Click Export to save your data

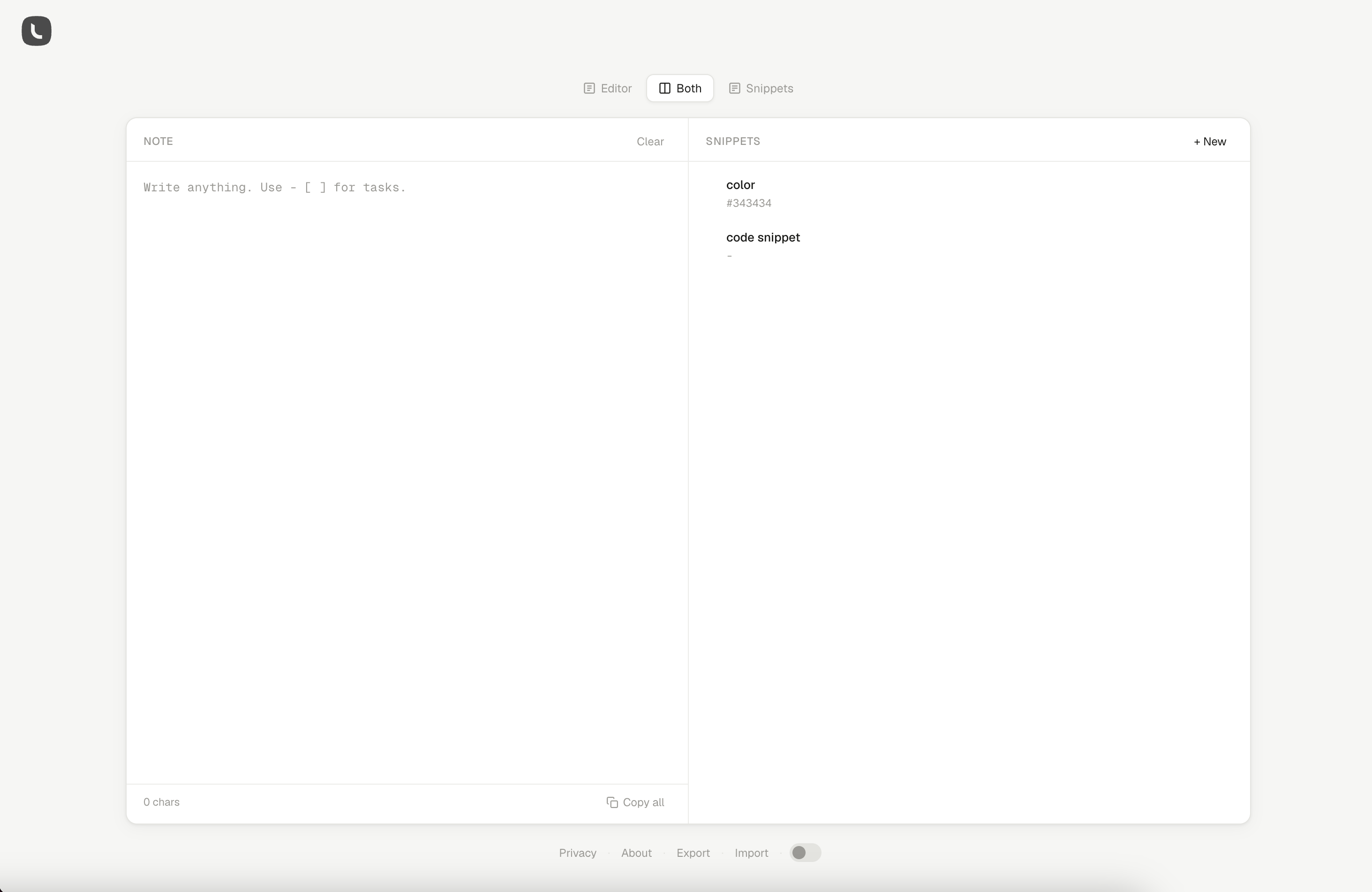pos(693,853)
